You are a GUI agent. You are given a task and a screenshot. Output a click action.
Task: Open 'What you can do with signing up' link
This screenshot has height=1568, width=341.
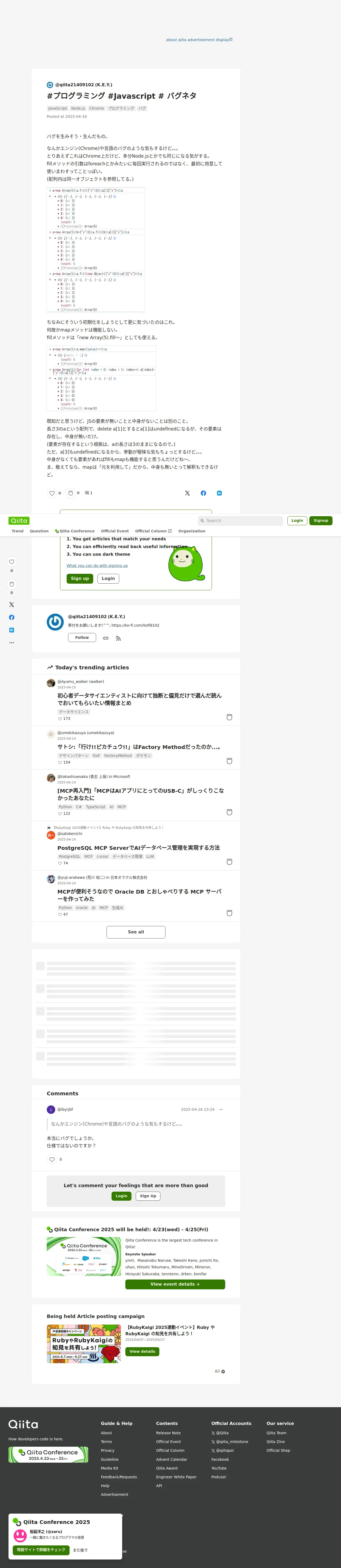pos(97,566)
